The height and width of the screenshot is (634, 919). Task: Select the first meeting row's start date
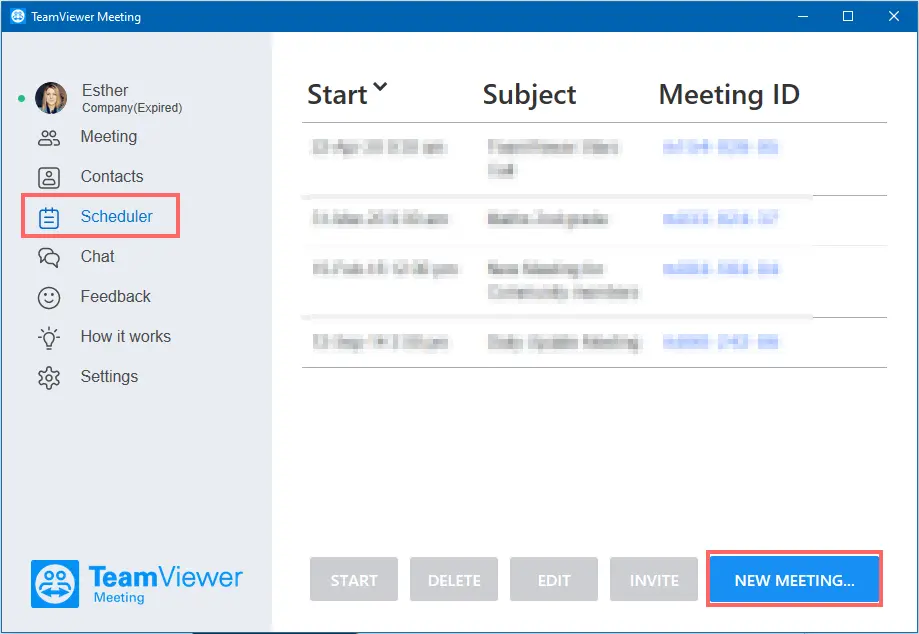click(379, 147)
